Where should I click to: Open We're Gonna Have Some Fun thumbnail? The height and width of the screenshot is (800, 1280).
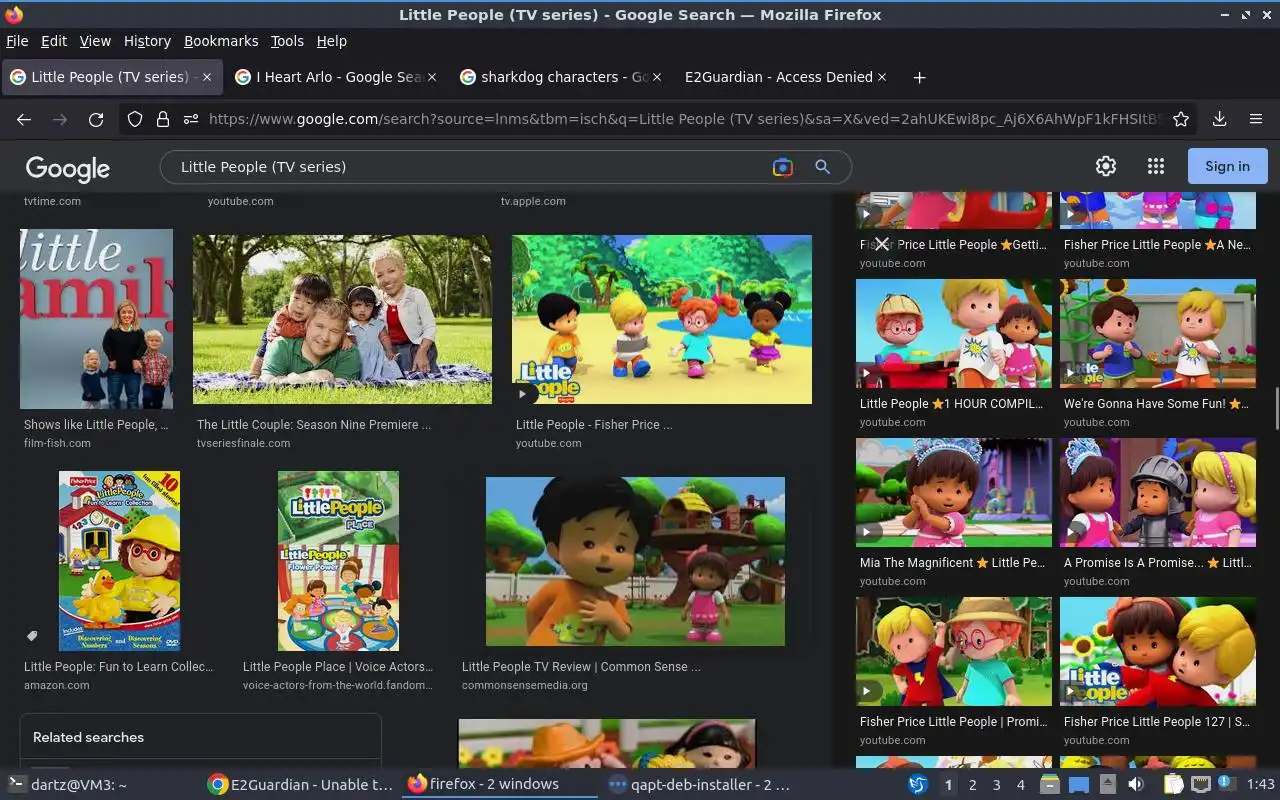1158,334
